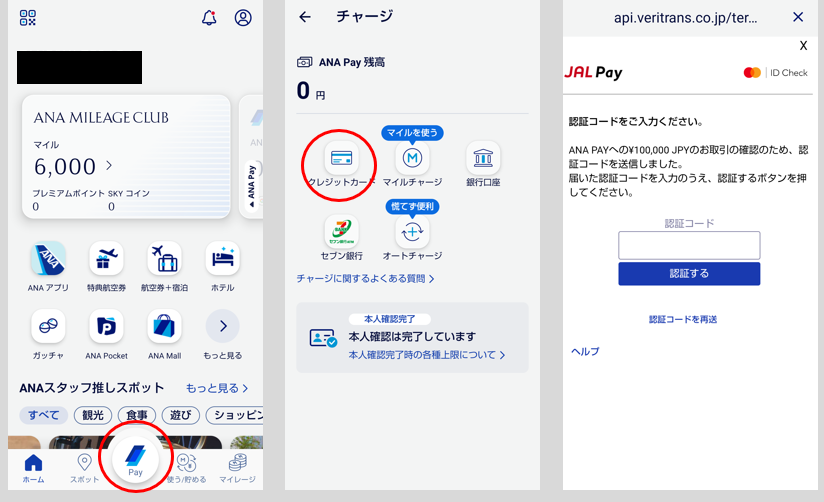Viewport: 824px width, 502px height.
Task: Open notifications bell
Action: point(209,18)
